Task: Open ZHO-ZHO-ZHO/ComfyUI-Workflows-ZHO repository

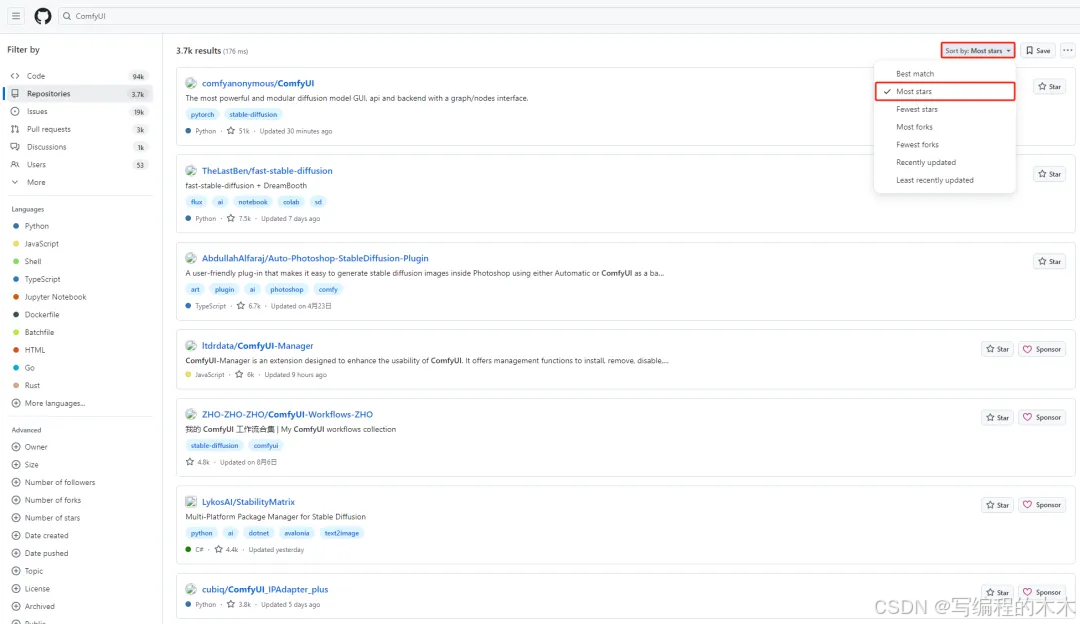Action: pos(287,415)
